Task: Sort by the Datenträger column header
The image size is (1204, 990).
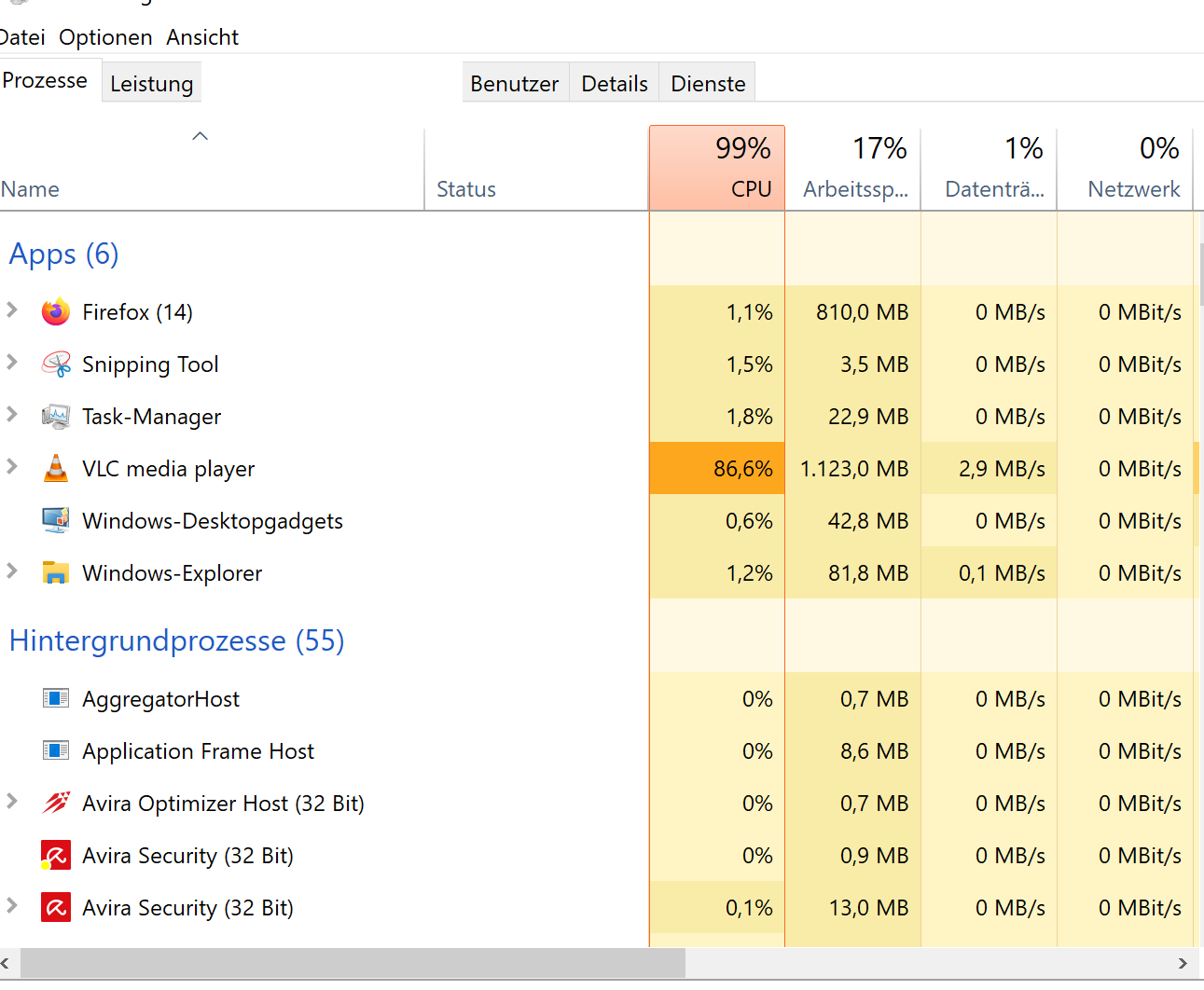Action: point(989,168)
